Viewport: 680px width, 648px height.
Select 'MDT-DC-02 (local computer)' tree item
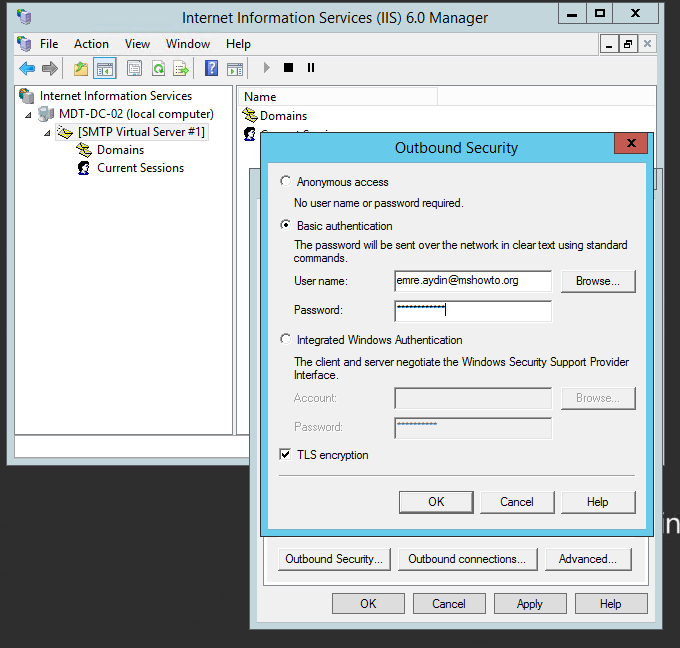[x=136, y=114]
